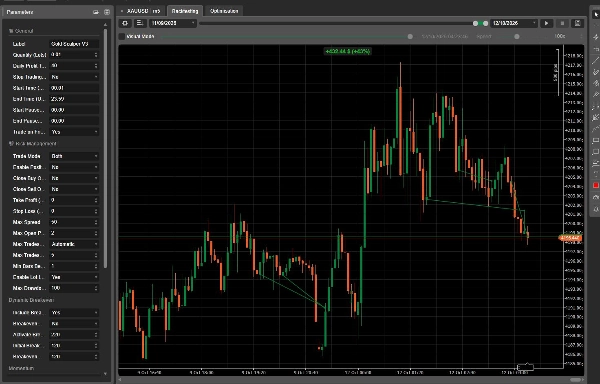Viewport: 600px width, 384px height.
Task: Click the Max Spread stepper showing 50
Action: point(96,222)
